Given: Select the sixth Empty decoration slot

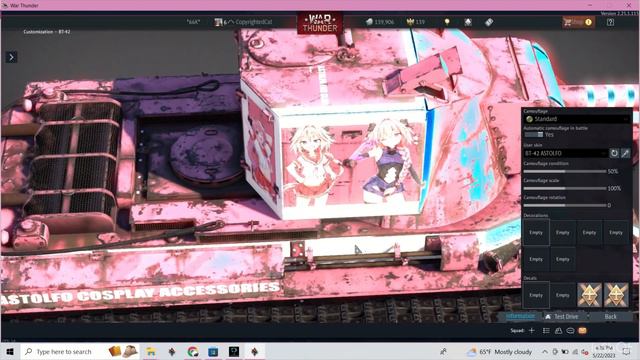Looking at the screenshot, I should 562,259.
